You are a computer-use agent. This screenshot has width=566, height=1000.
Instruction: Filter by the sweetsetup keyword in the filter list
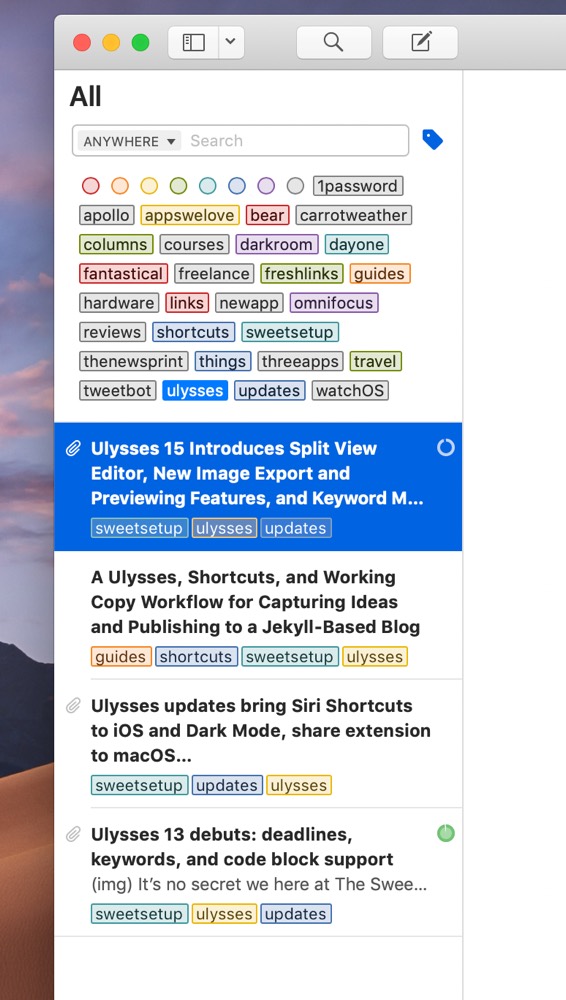click(290, 332)
